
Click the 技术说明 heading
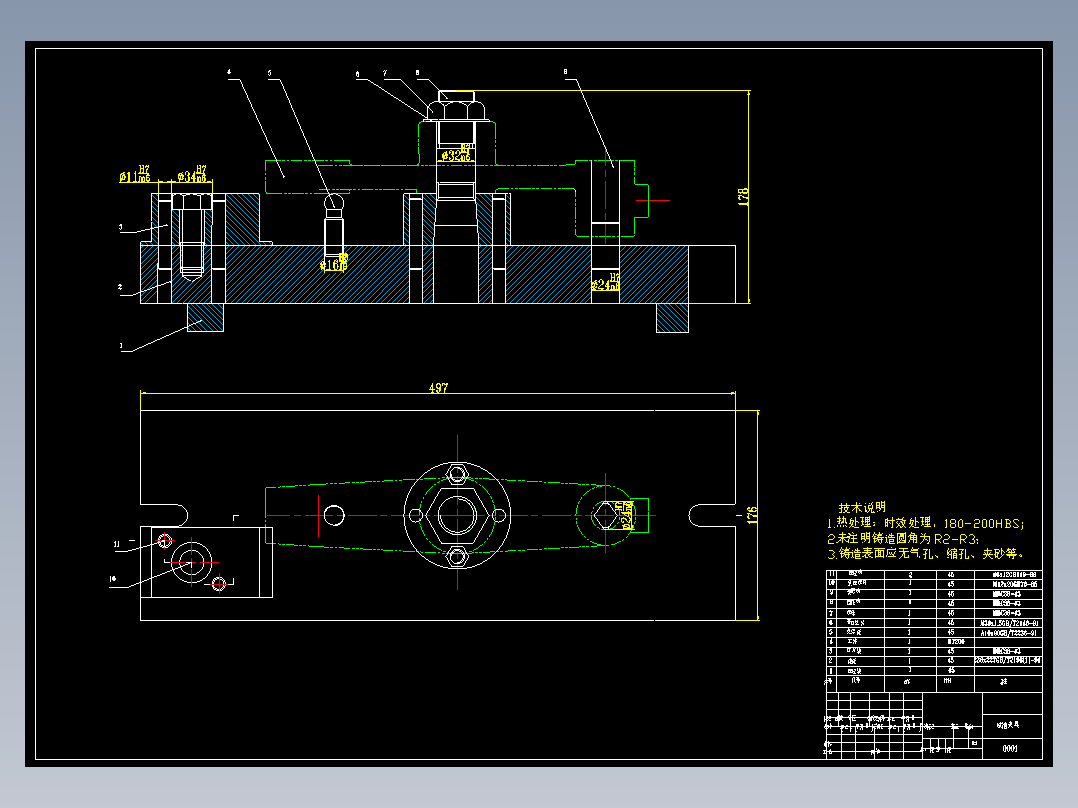tap(862, 507)
